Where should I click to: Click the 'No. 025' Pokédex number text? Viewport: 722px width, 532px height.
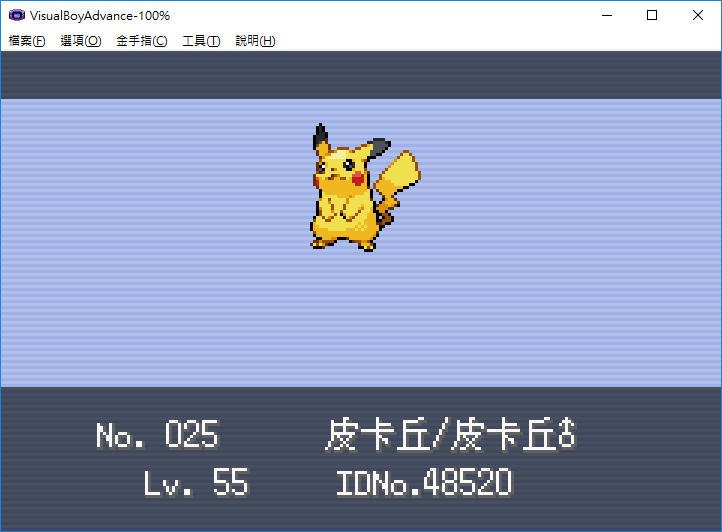point(157,434)
